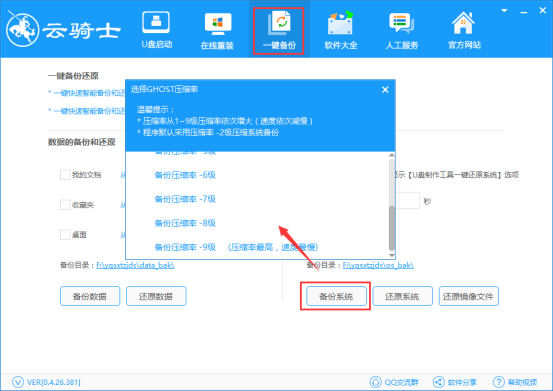Choose 备份压缩率 -7级
The height and width of the screenshot is (391, 553).
185,199
